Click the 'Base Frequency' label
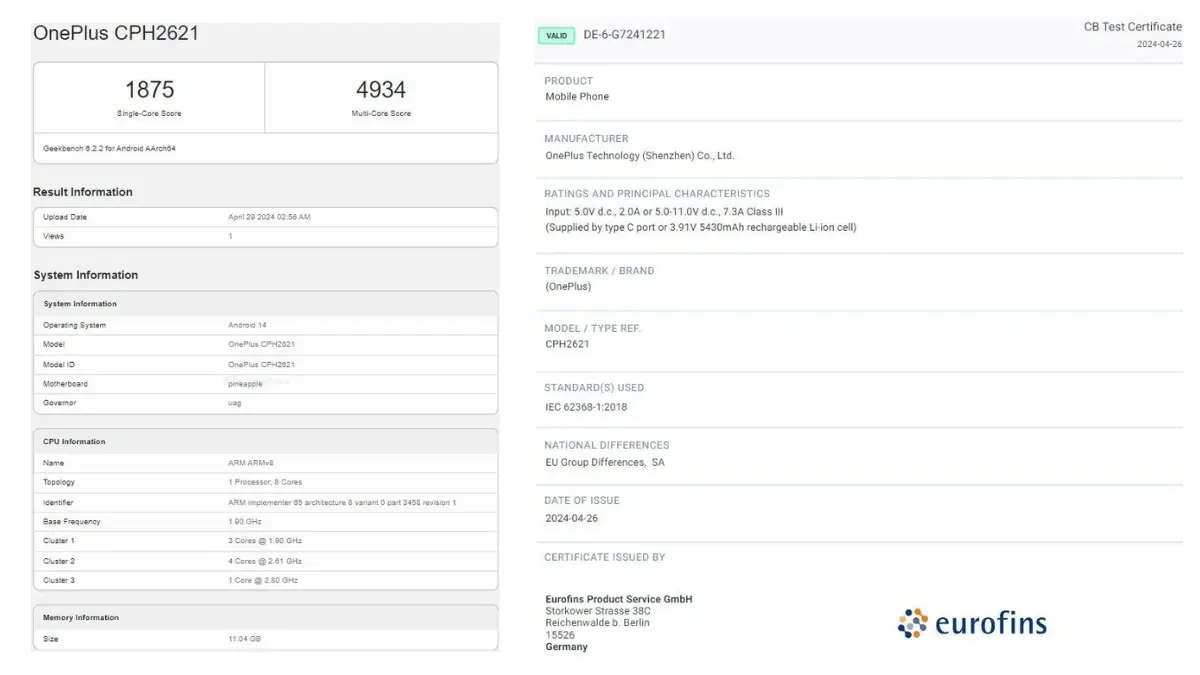Viewport: 1200px width, 675px height. pyautogui.click(x=72, y=522)
